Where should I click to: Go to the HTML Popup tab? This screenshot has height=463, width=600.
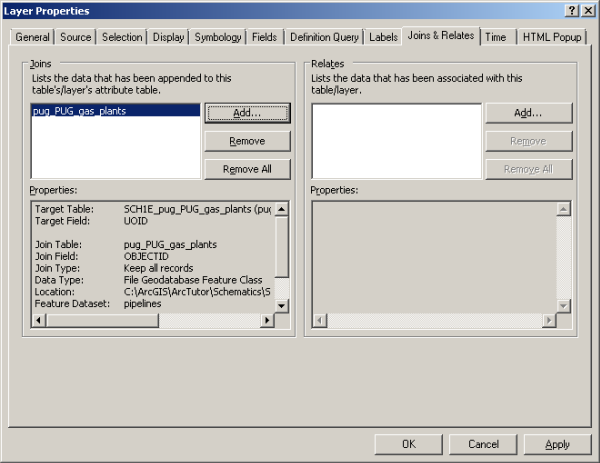pos(550,37)
